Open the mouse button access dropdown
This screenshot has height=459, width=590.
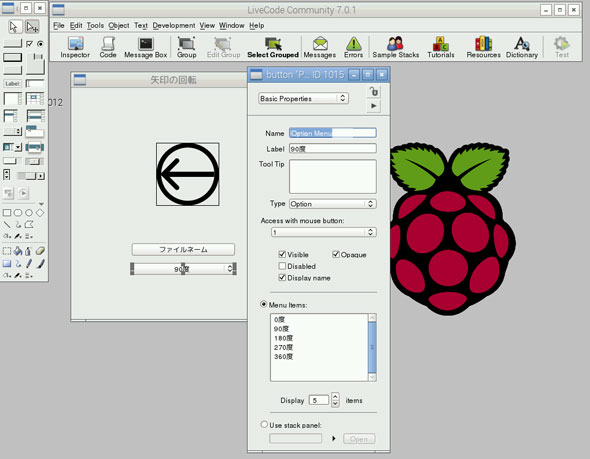coord(324,232)
